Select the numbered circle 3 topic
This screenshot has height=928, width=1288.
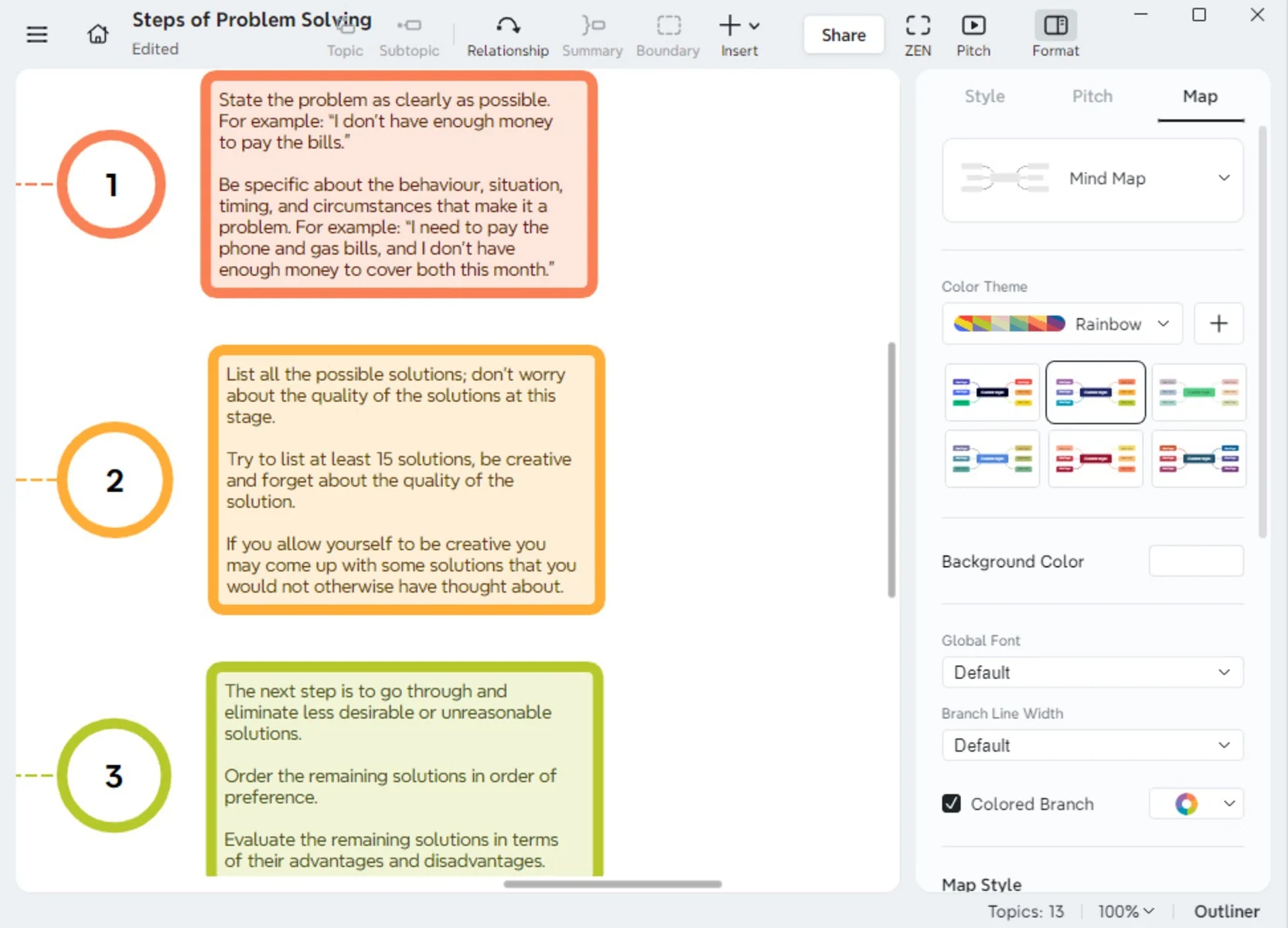(x=114, y=776)
